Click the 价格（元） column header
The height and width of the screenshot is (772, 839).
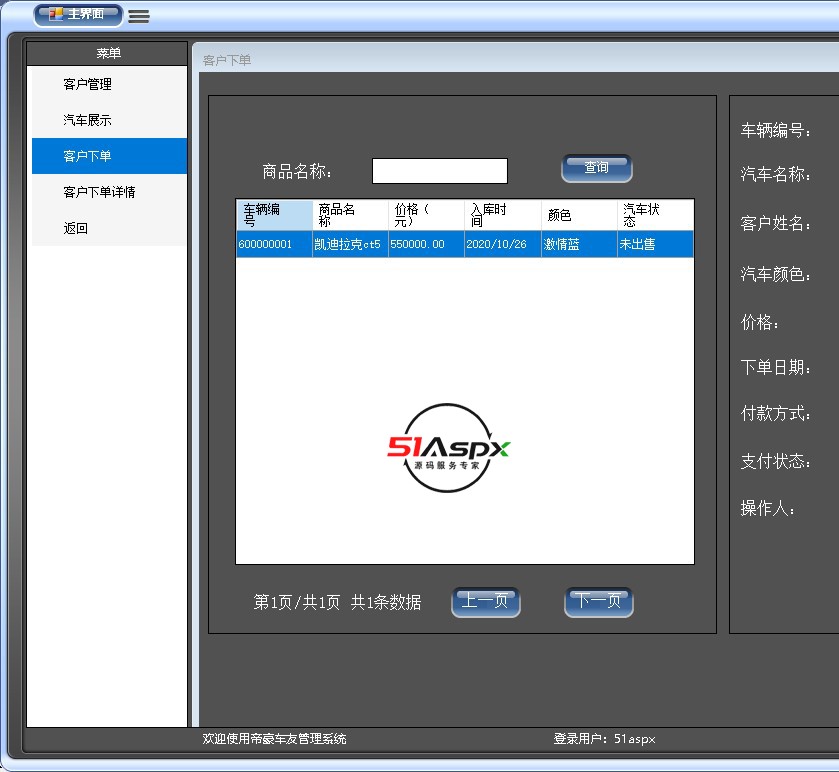click(x=426, y=215)
